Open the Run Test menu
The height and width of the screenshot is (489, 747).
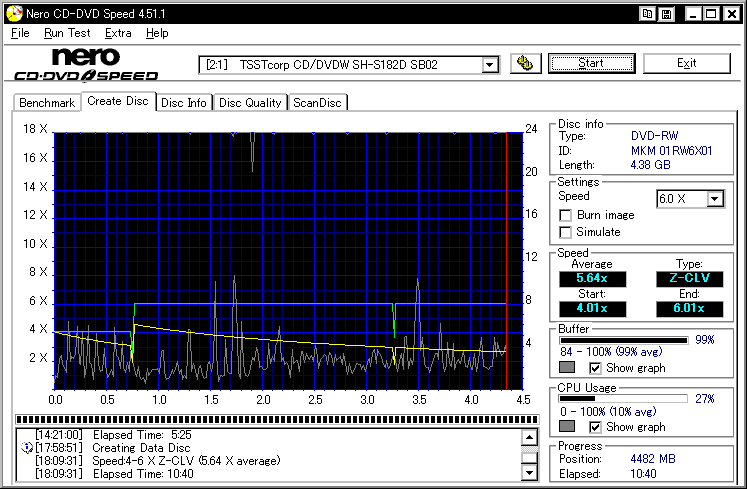[x=67, y=33]
